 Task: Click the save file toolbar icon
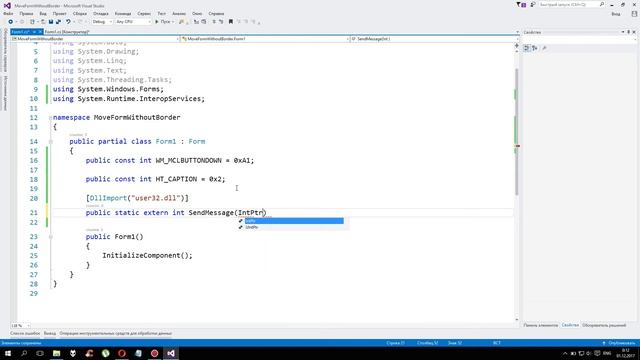point(51,22)
